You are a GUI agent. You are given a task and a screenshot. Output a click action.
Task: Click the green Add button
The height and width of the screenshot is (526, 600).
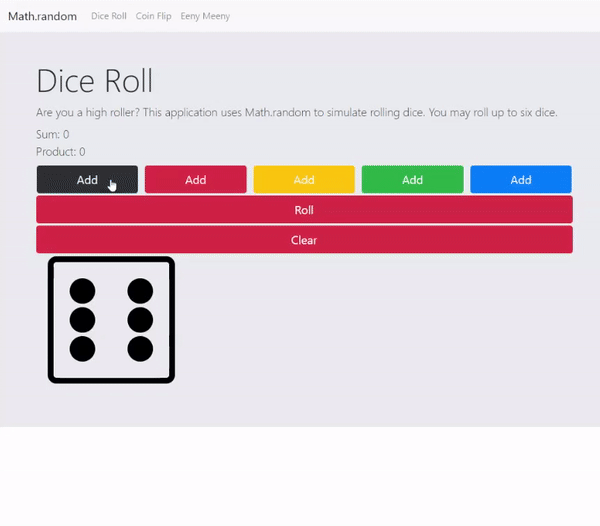[x=412, y=180]
